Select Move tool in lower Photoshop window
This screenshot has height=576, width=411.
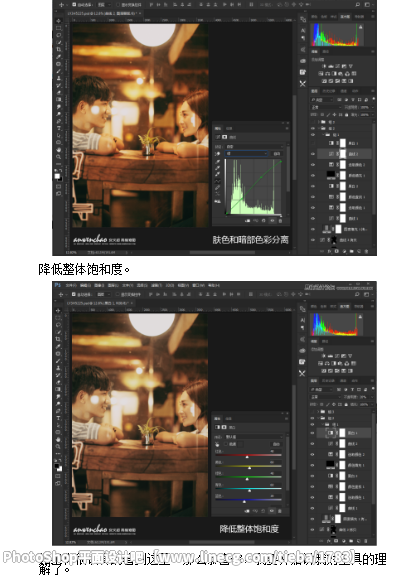pos(58,311)
